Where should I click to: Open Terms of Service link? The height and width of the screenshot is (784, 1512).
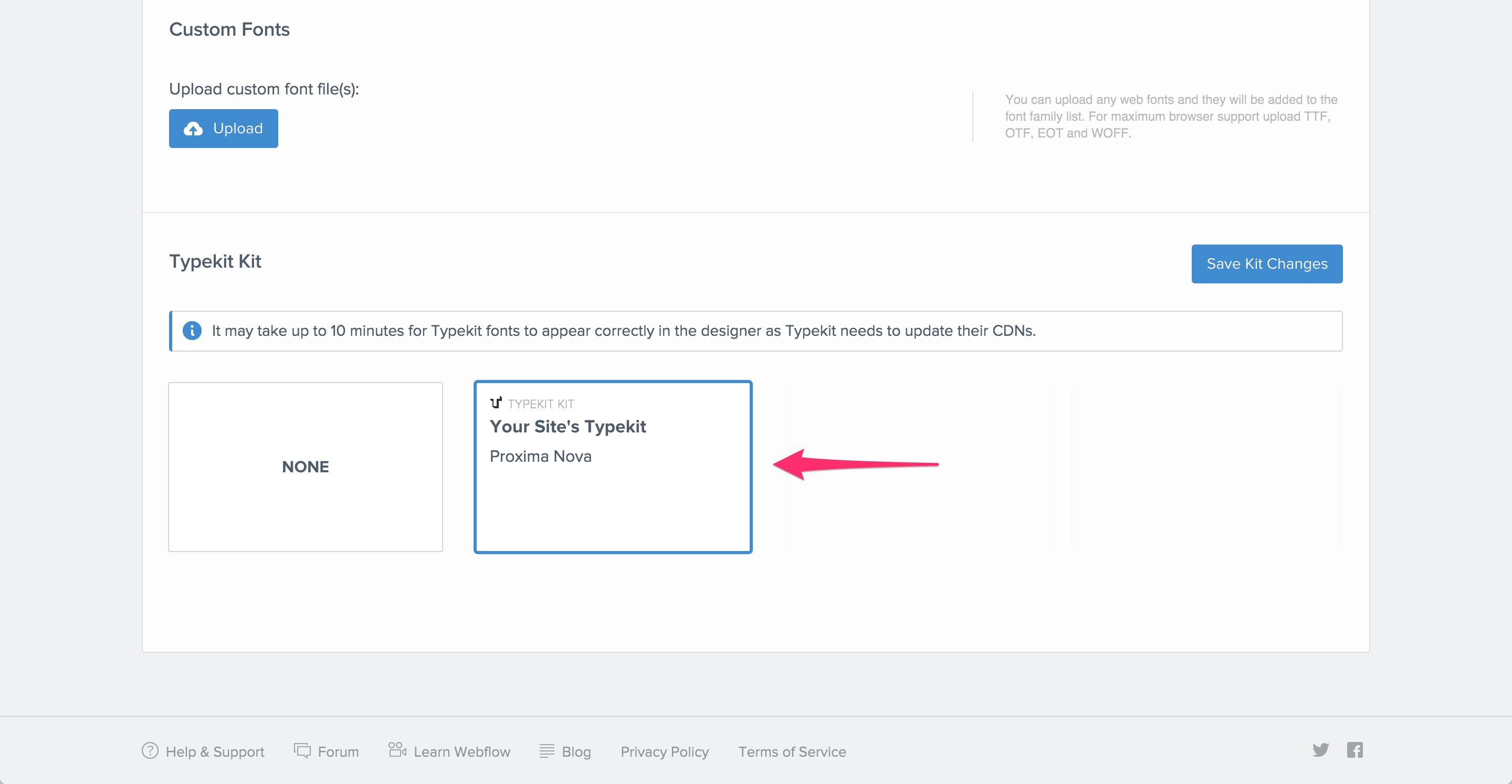click(792, 751)
